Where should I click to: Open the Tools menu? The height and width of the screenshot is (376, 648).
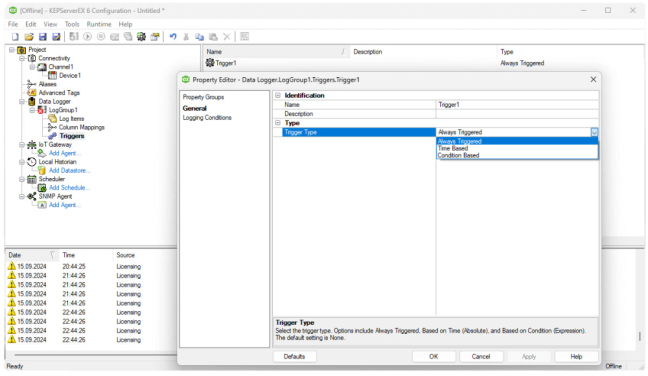[72, 24]
